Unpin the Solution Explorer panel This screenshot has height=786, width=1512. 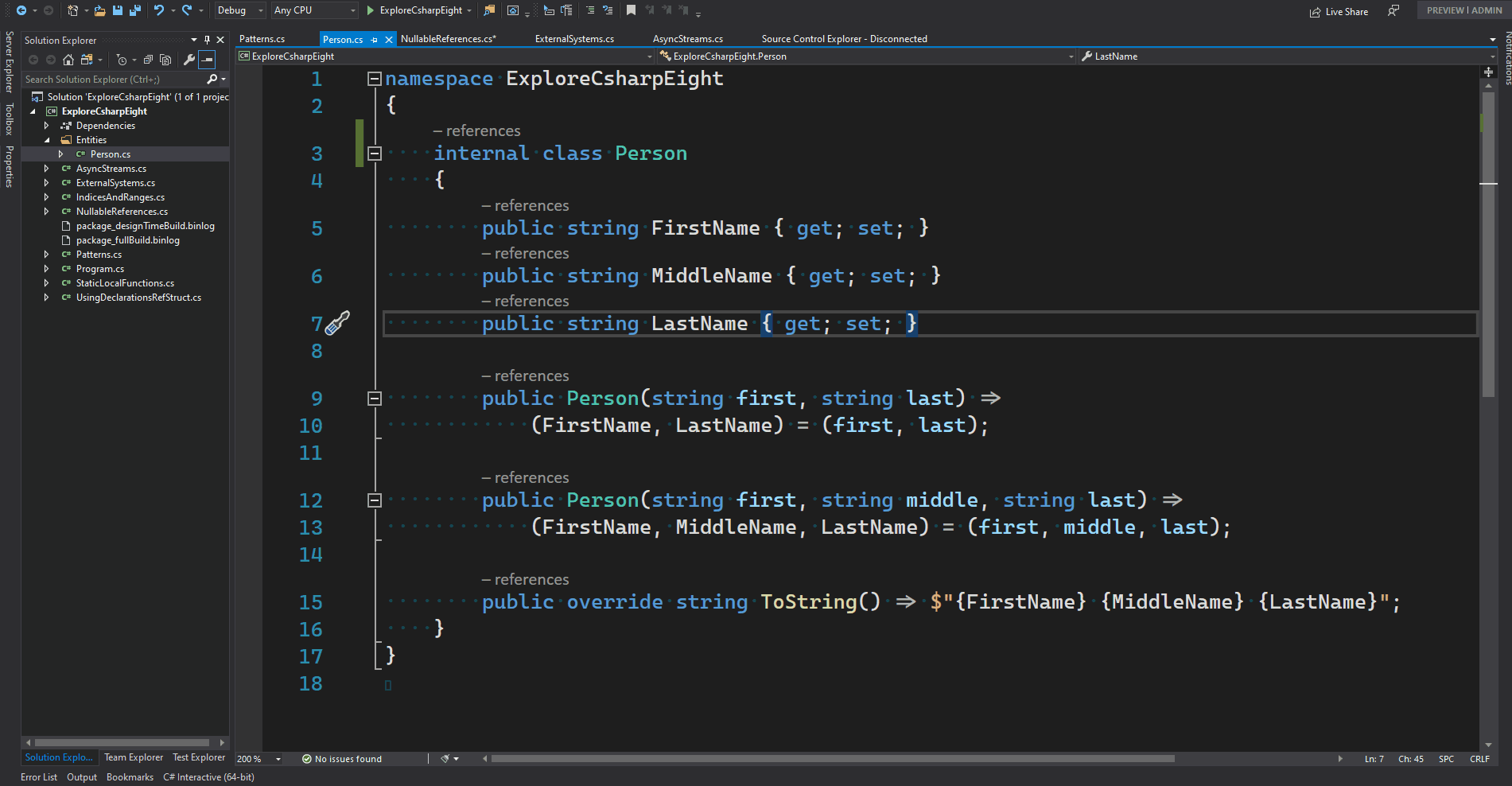208,40
